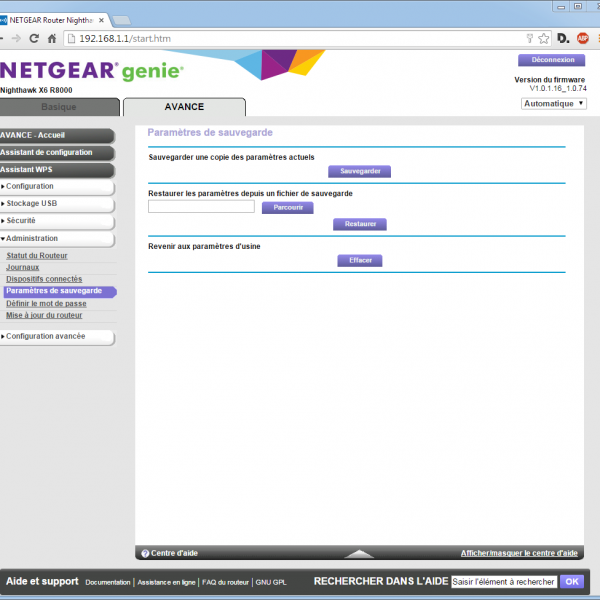Click the help search input field
The image size is (600, 600).
coord(503,582)
